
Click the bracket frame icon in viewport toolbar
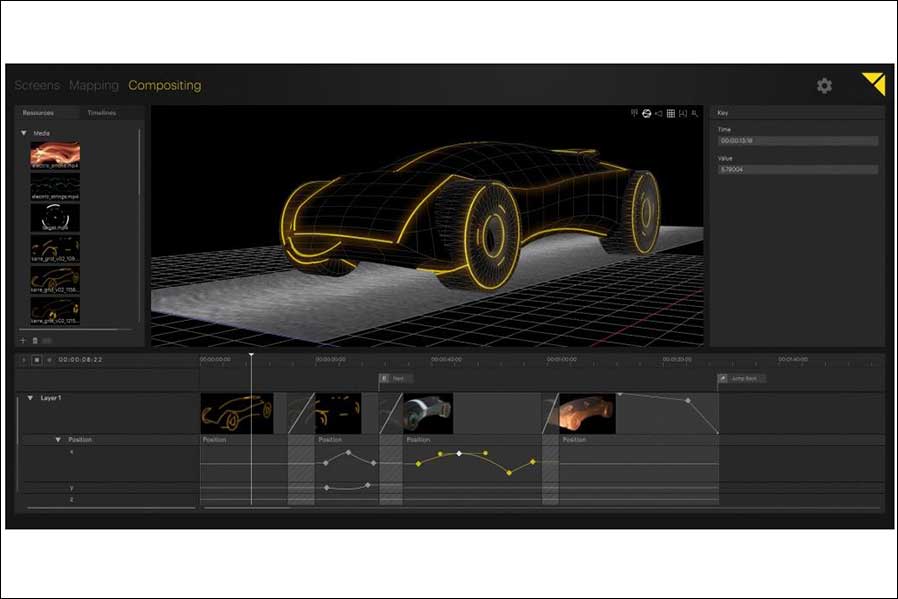click(x=683, y=114)
